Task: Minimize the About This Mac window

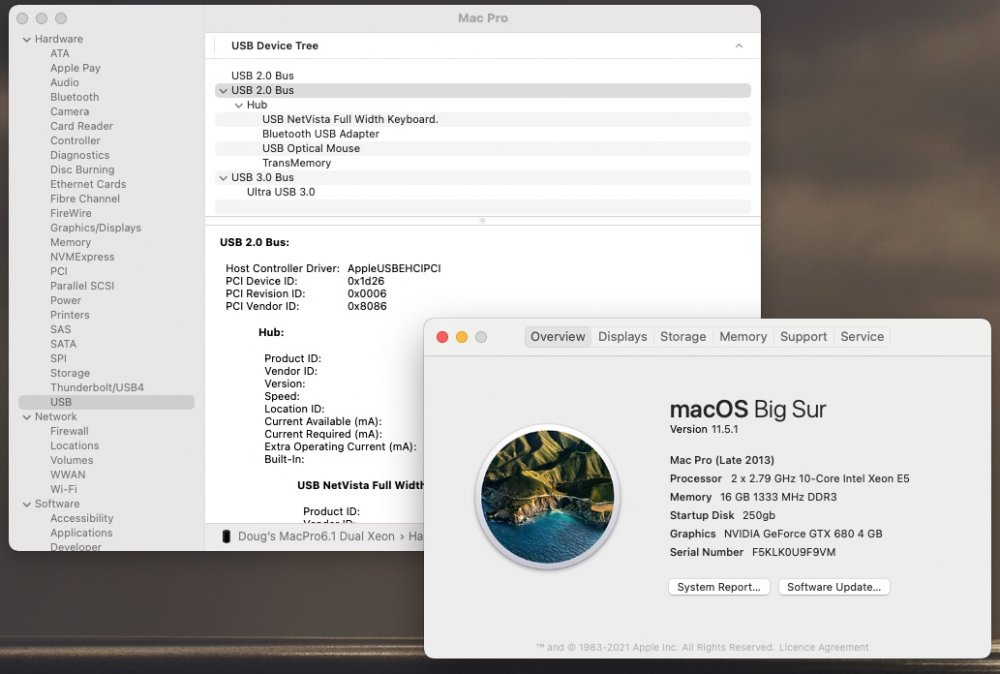Action: click(462, 337)
